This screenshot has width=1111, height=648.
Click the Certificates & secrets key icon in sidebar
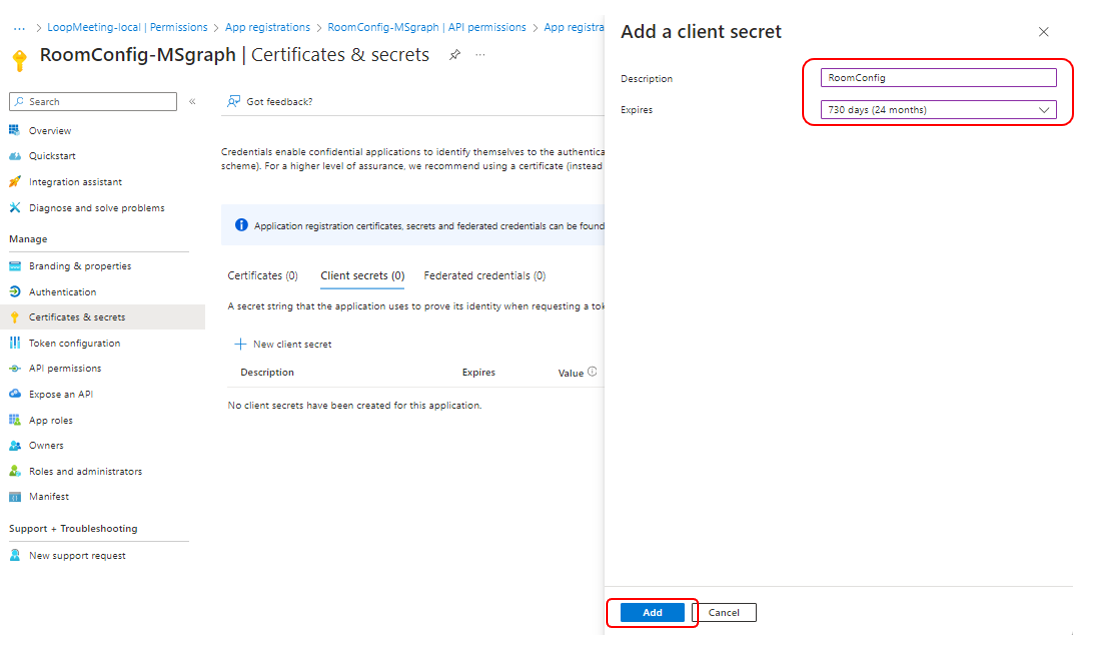pos(14,317)
